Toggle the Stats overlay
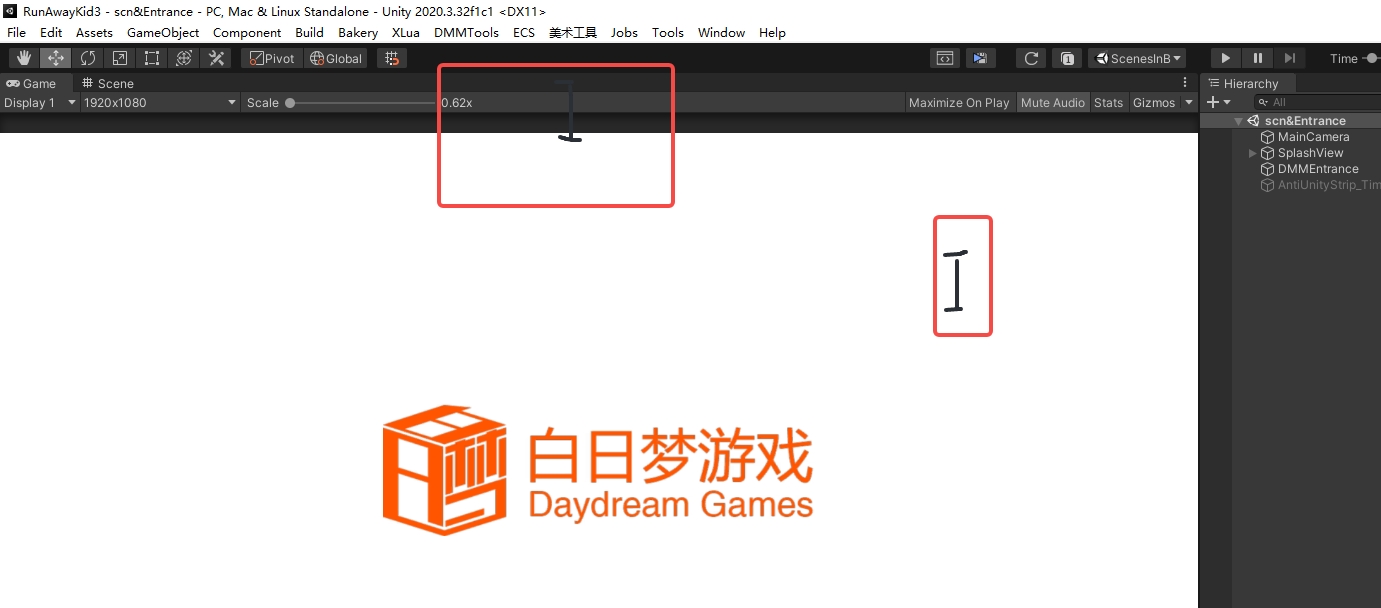 point(1108,102)
